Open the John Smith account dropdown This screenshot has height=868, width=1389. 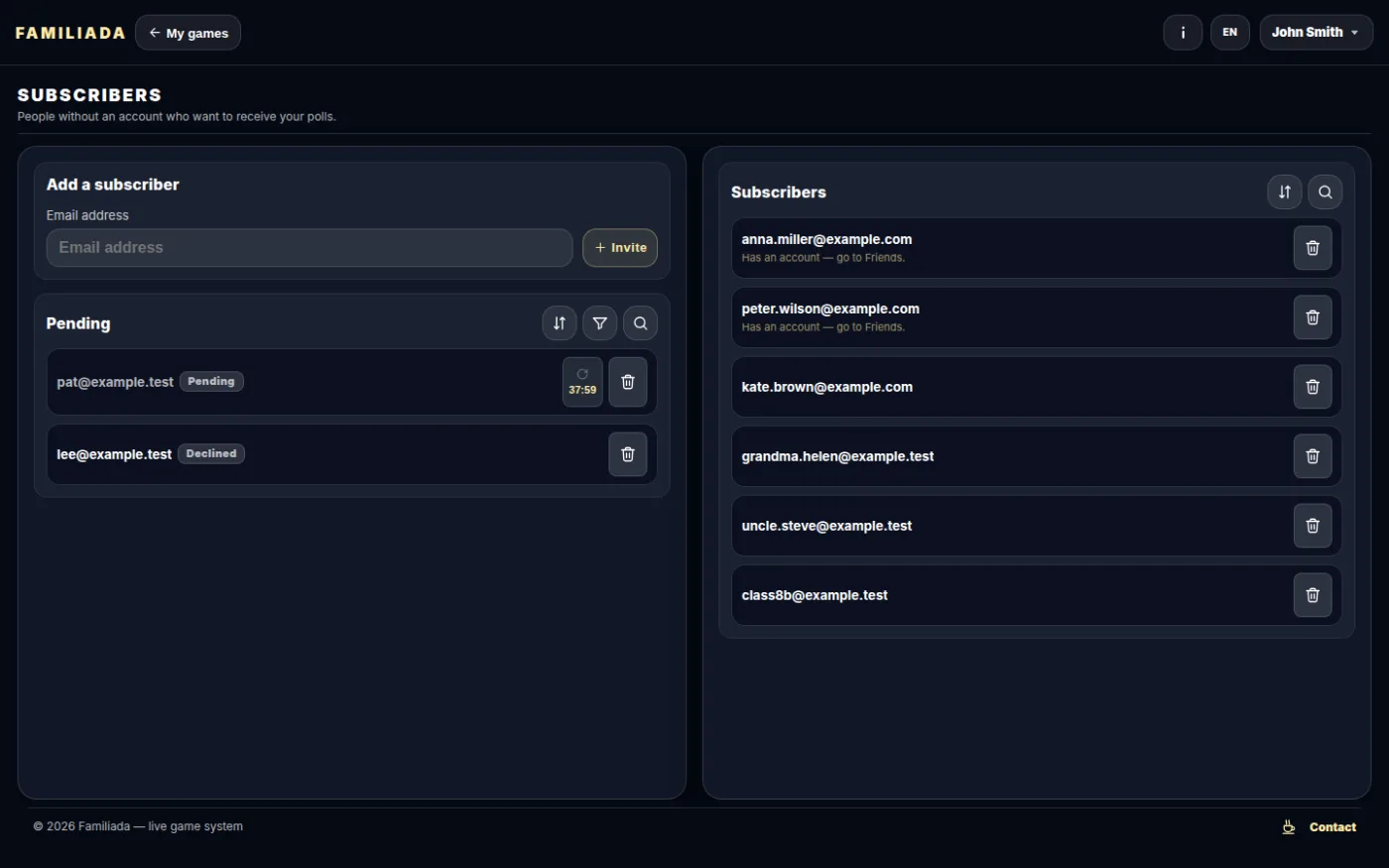(1316, 33)
